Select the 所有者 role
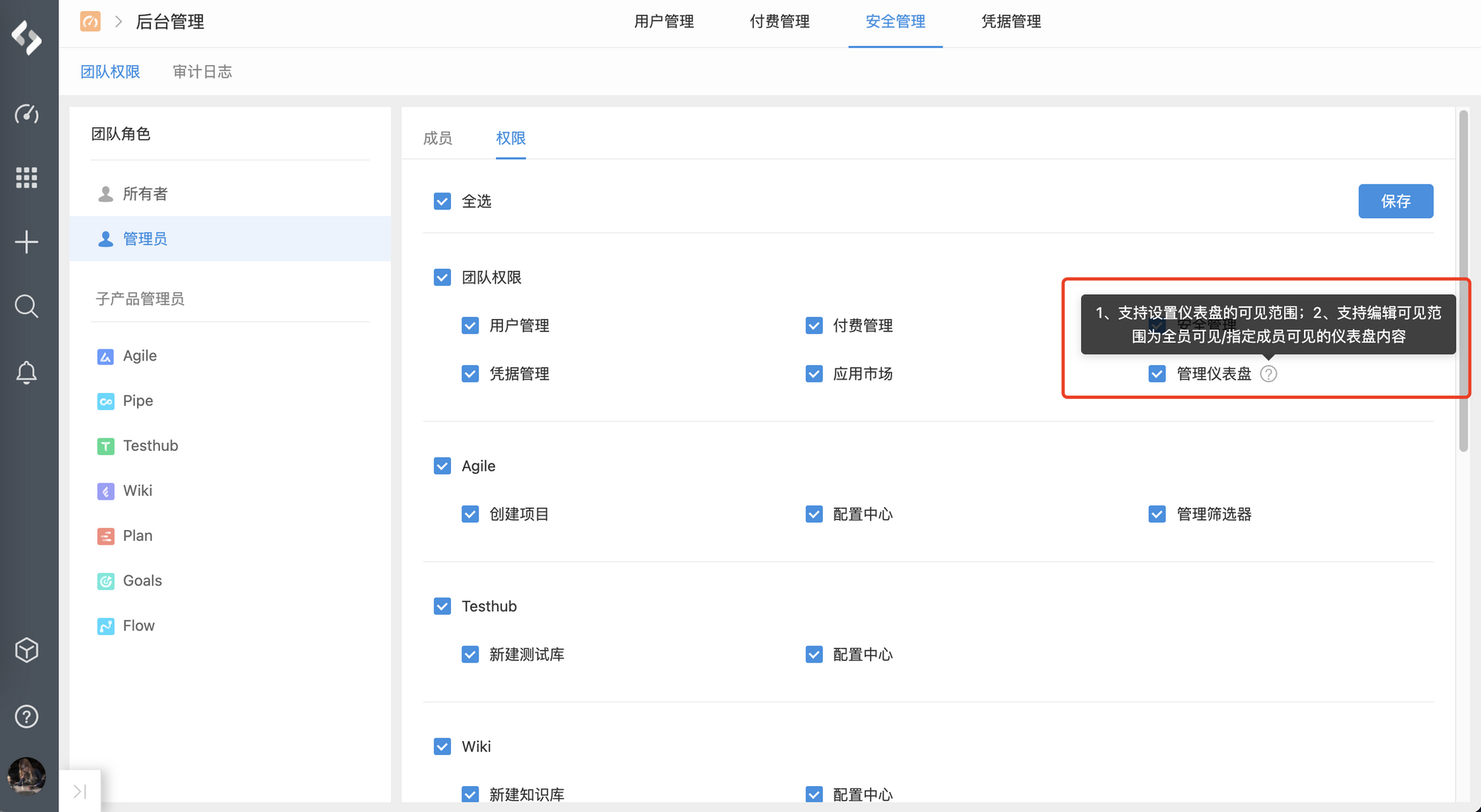The image size is (1481, 812). (230, 194)
